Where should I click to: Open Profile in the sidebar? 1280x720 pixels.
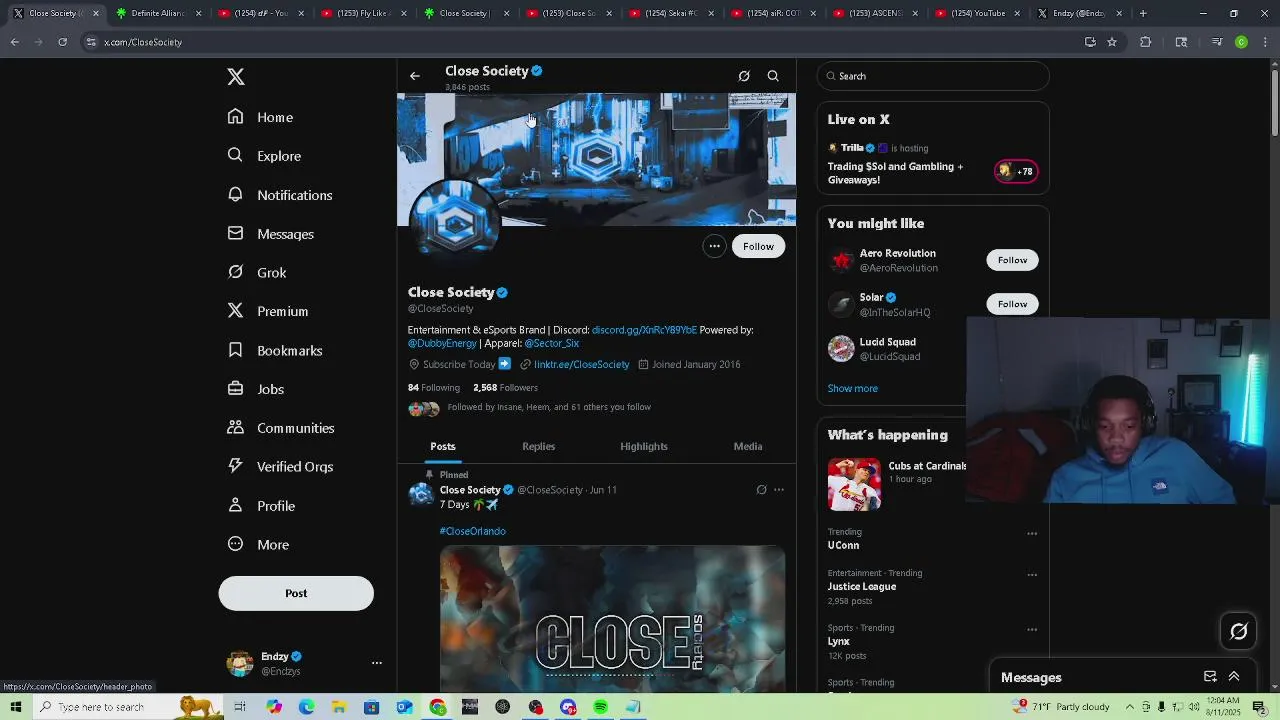pyautogui.click(x=261, y=506)
